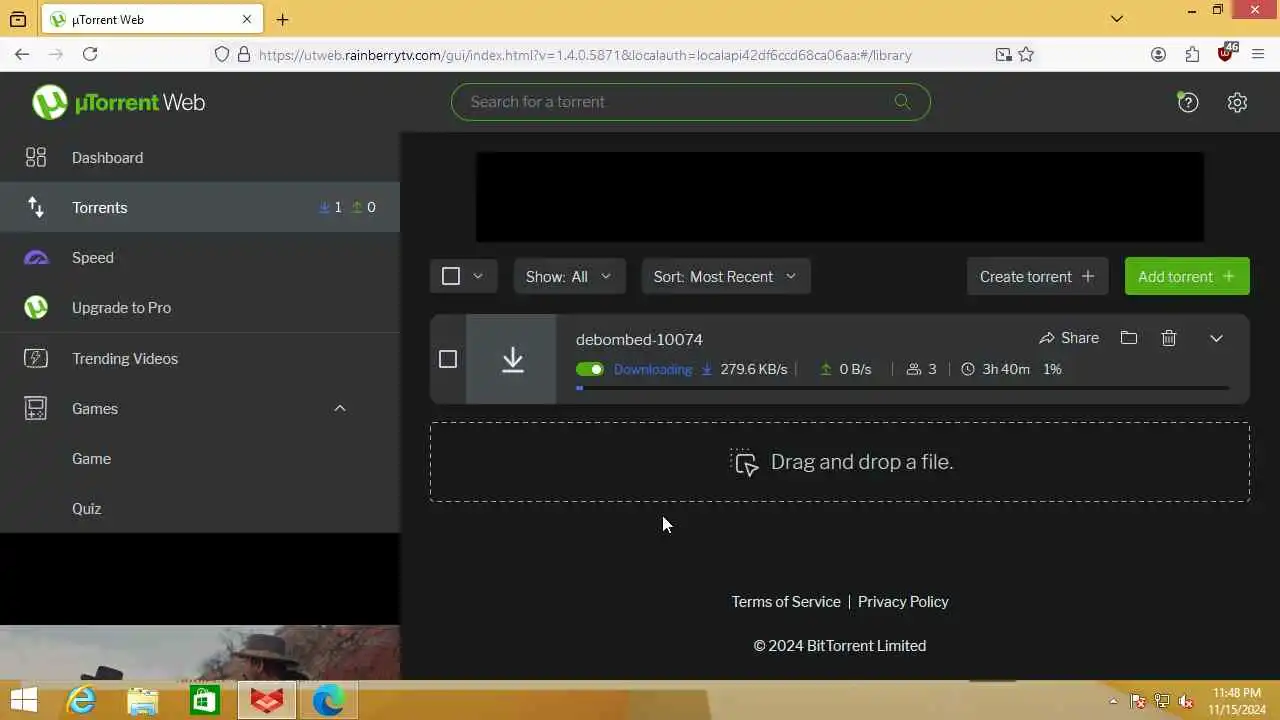The width and height of the screenshot is (1280, 720).
Task: Open the browser extensions puzzle icon
Action: pos(1192,55)
